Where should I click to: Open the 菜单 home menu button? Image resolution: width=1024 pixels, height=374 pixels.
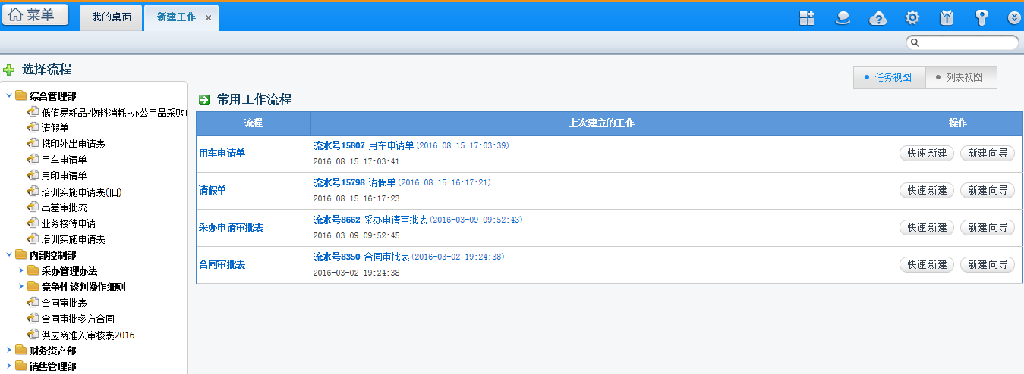point(35,15)
